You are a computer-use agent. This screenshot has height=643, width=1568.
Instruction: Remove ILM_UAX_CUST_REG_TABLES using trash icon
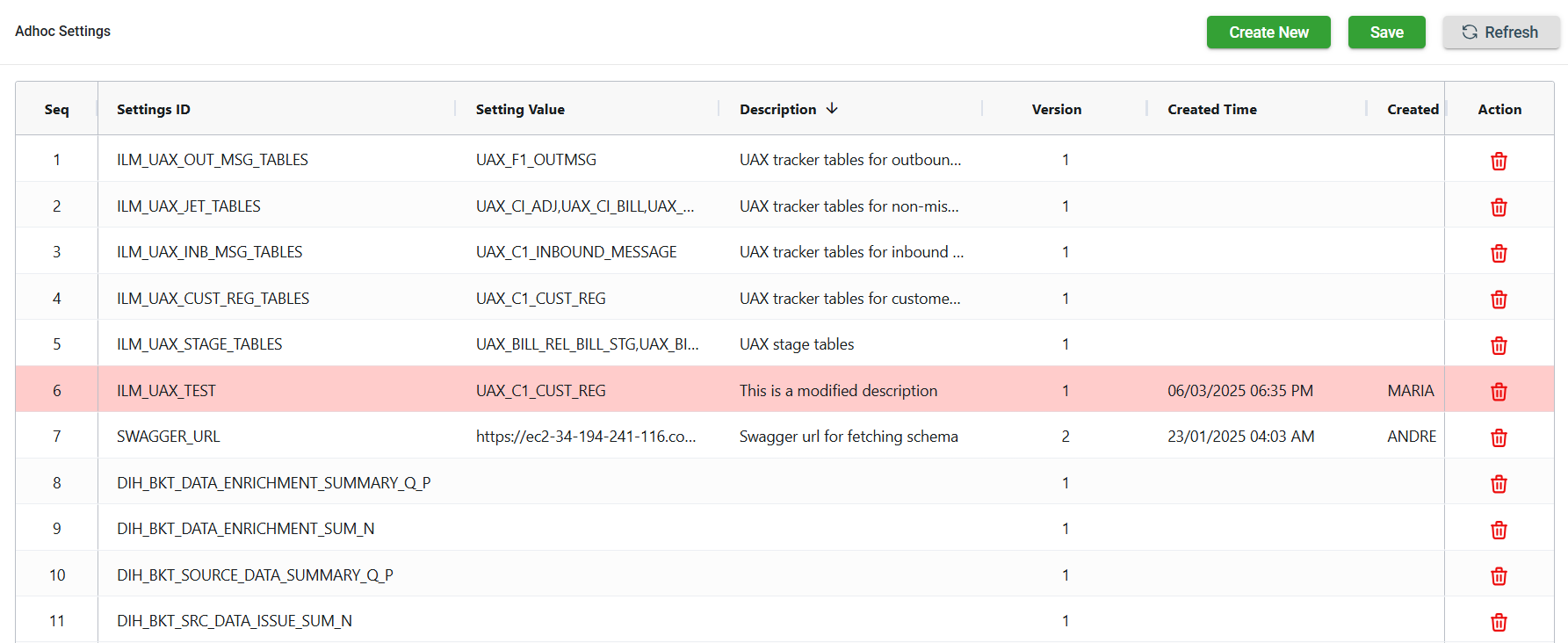coord(1499,300)
